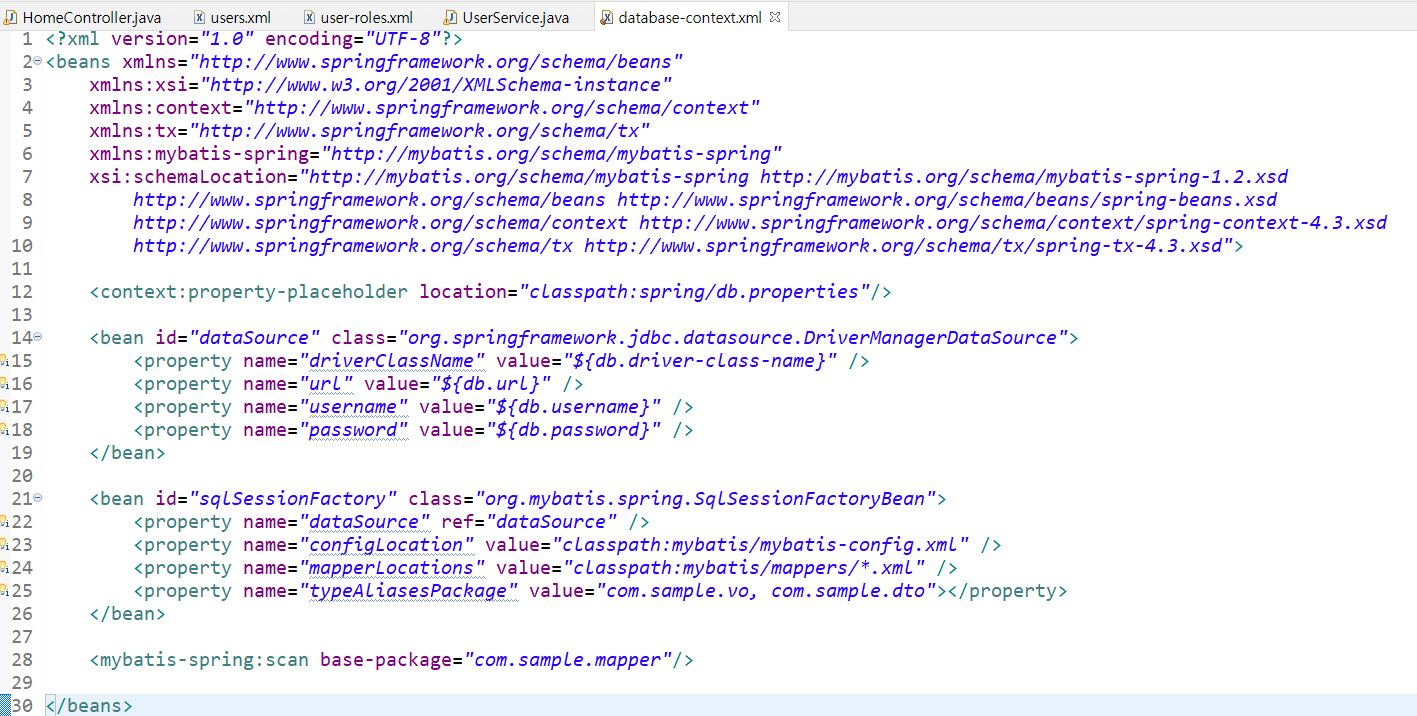Screen dimensions: 1417x716
Task: Click the warning marker on line 24
Action: pyautogui.click(x=4, y=568)
